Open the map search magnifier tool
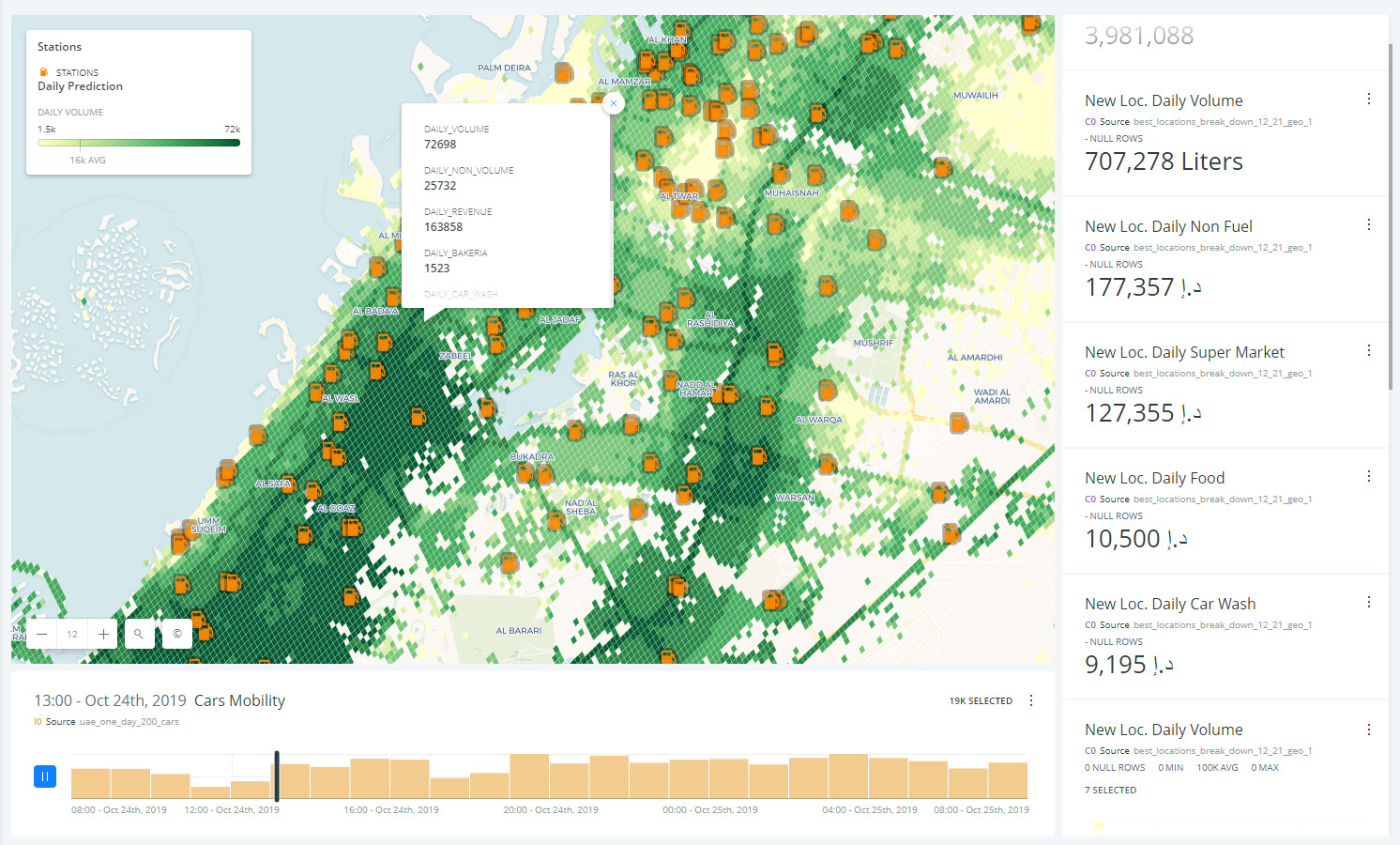 (x=139, y=634)
